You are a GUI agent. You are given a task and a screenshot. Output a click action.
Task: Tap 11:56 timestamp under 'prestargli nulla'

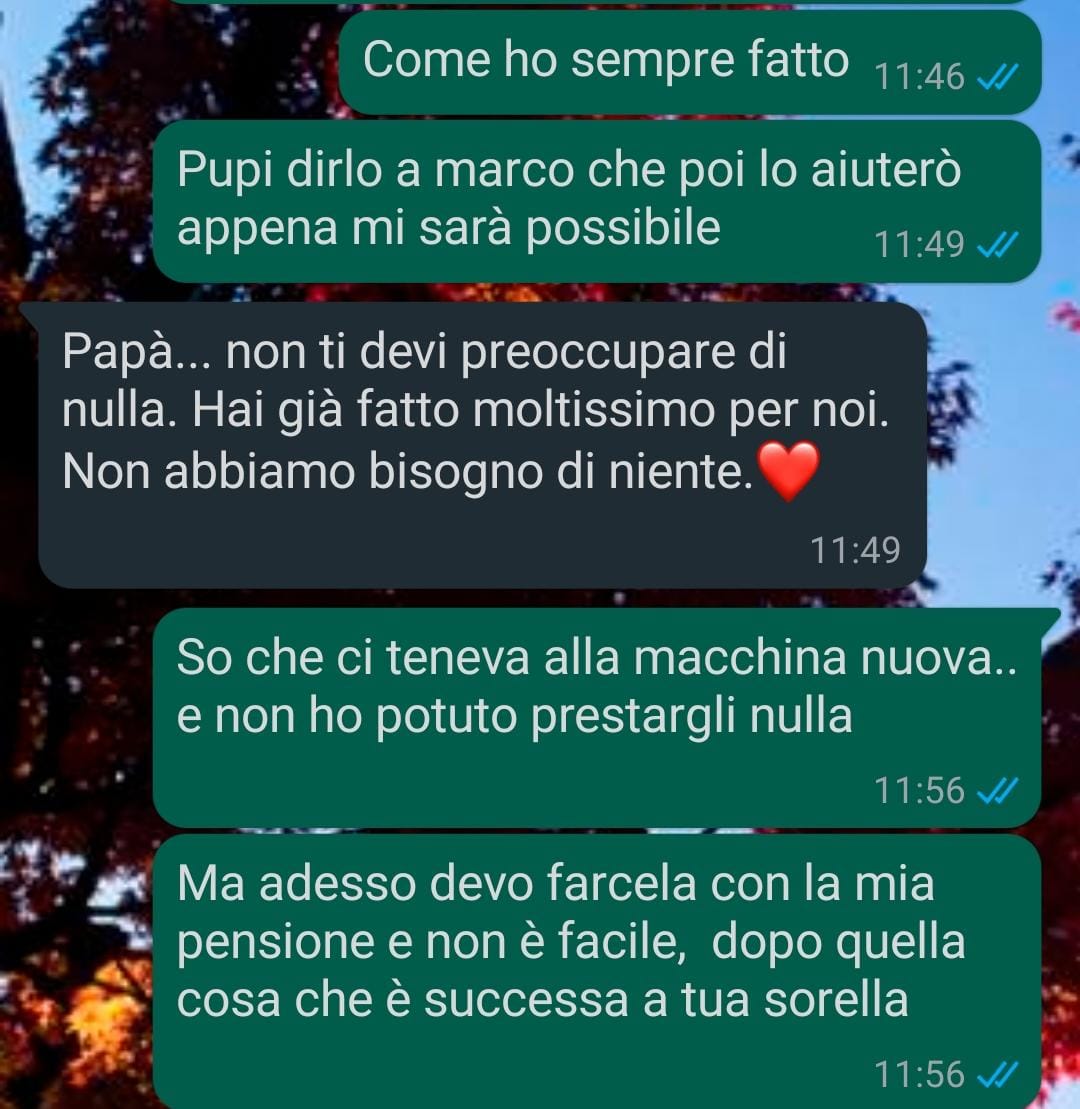[x=919, y=791]
